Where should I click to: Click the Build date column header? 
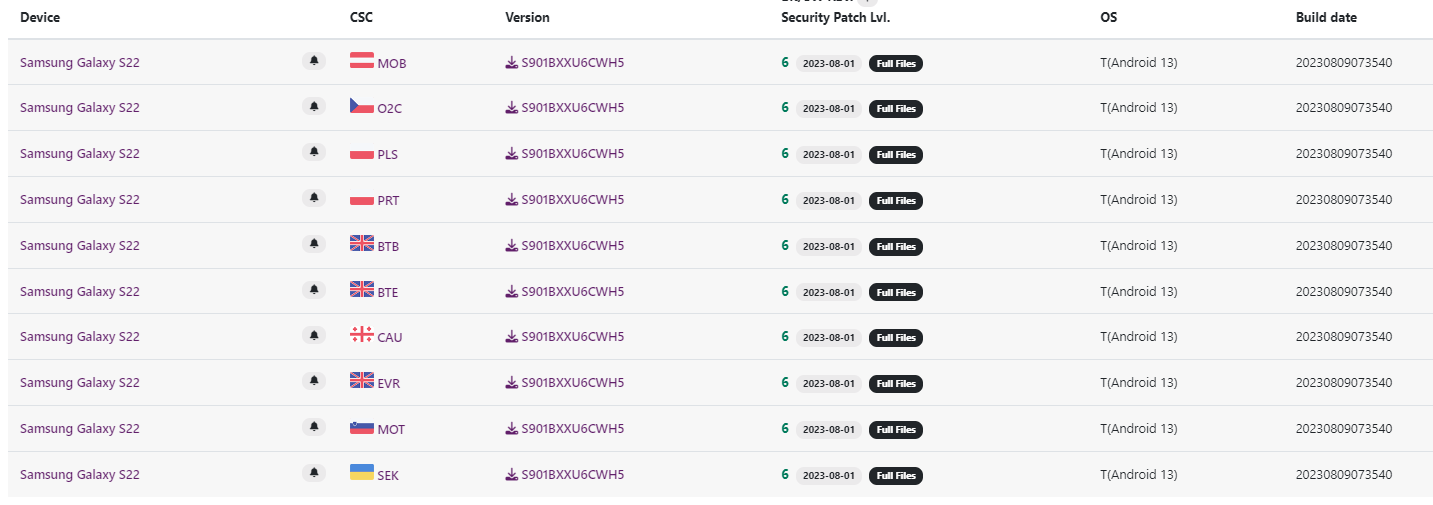click(1326, 18)
